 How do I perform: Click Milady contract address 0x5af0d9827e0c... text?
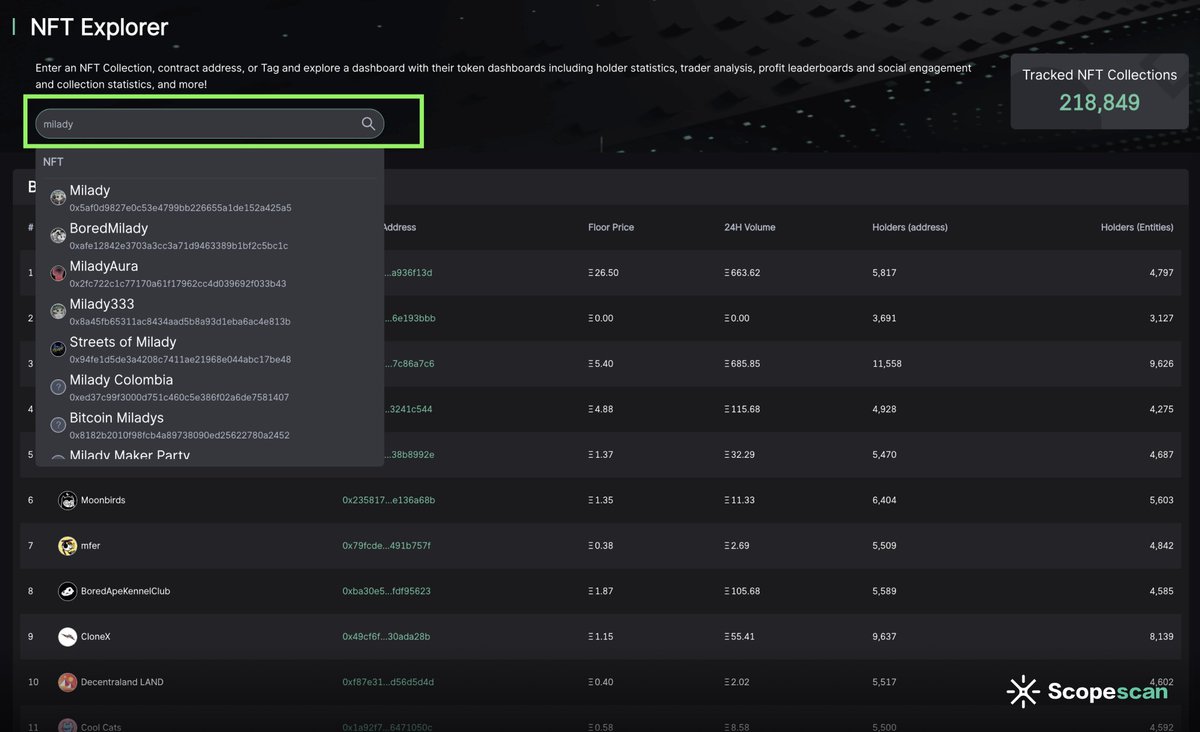pyautogui.click(x=180, y=208)
